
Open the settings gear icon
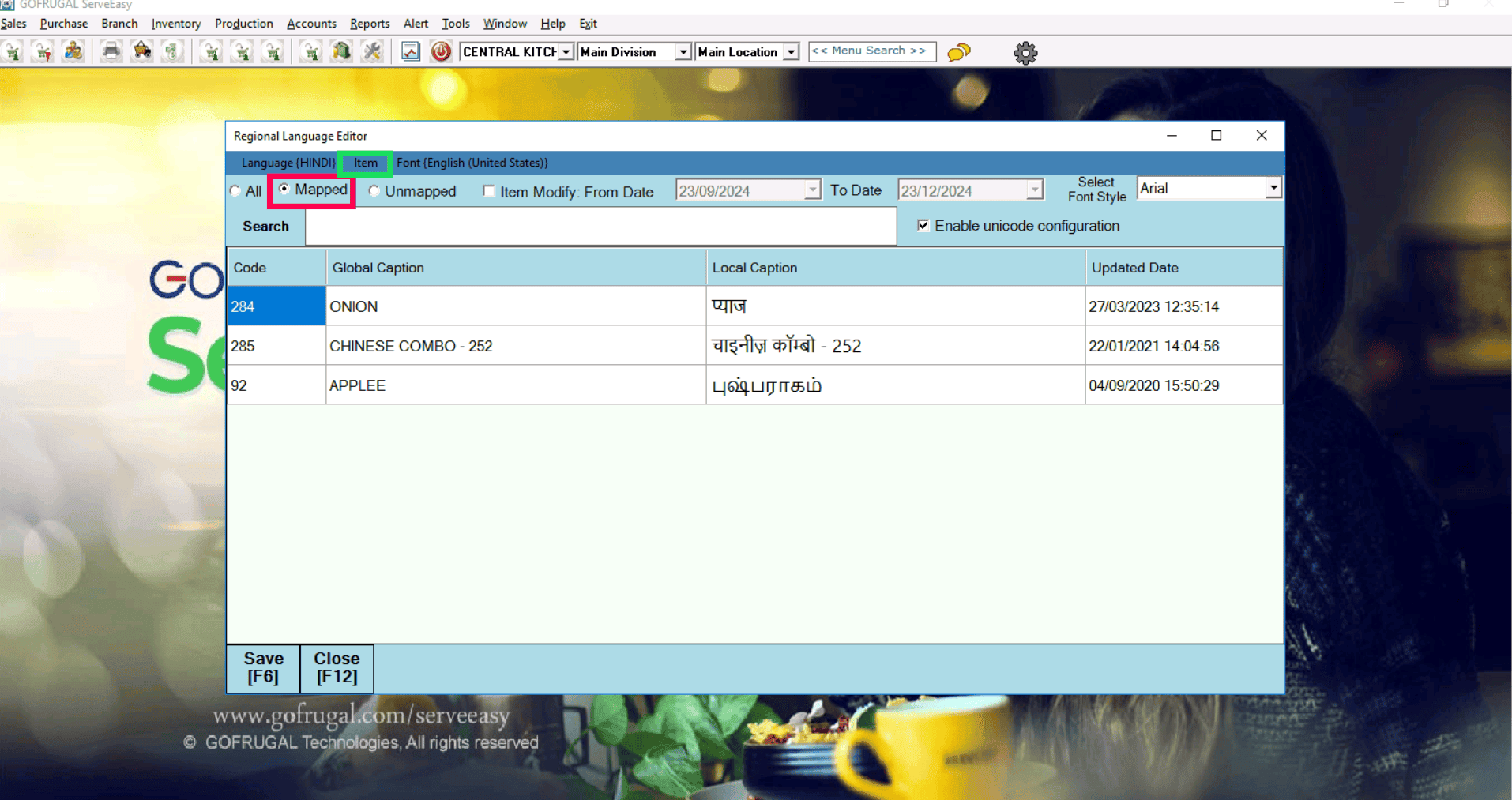tap(1025, 53)
